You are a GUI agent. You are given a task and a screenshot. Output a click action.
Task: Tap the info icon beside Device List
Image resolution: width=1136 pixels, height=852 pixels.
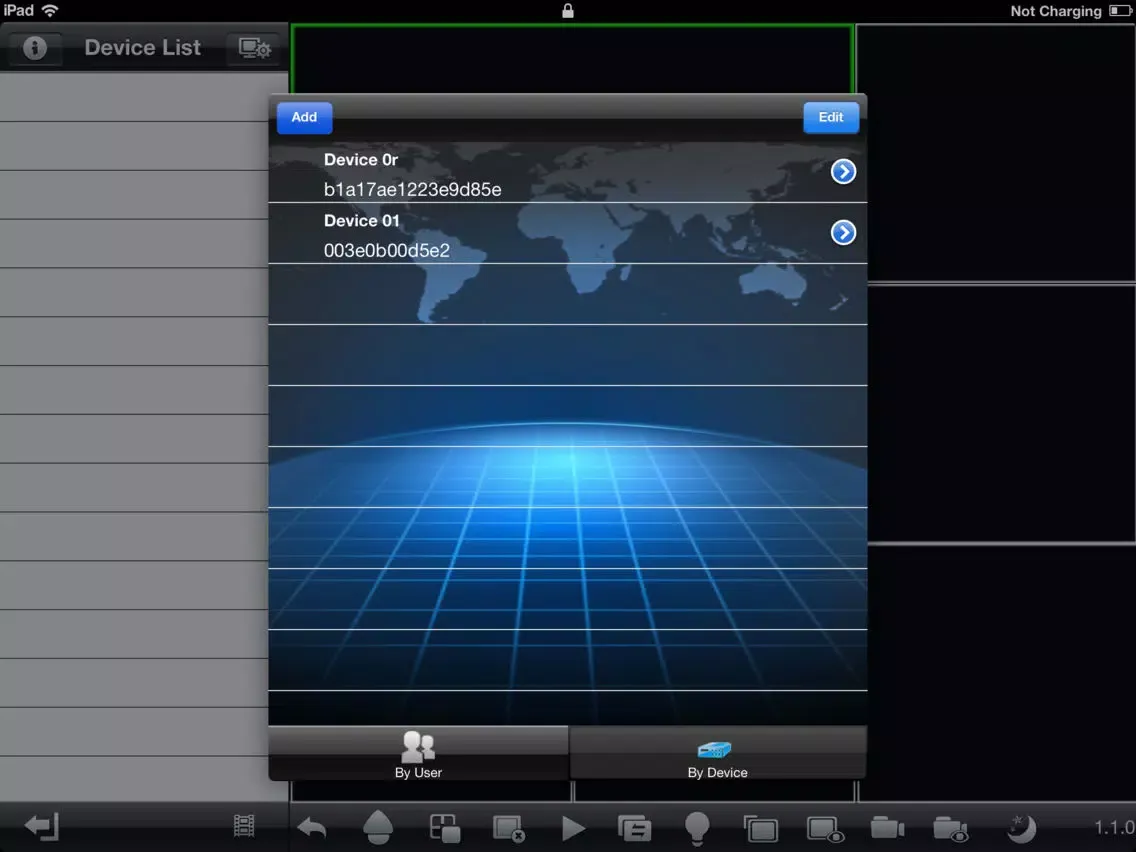(35, 48)
